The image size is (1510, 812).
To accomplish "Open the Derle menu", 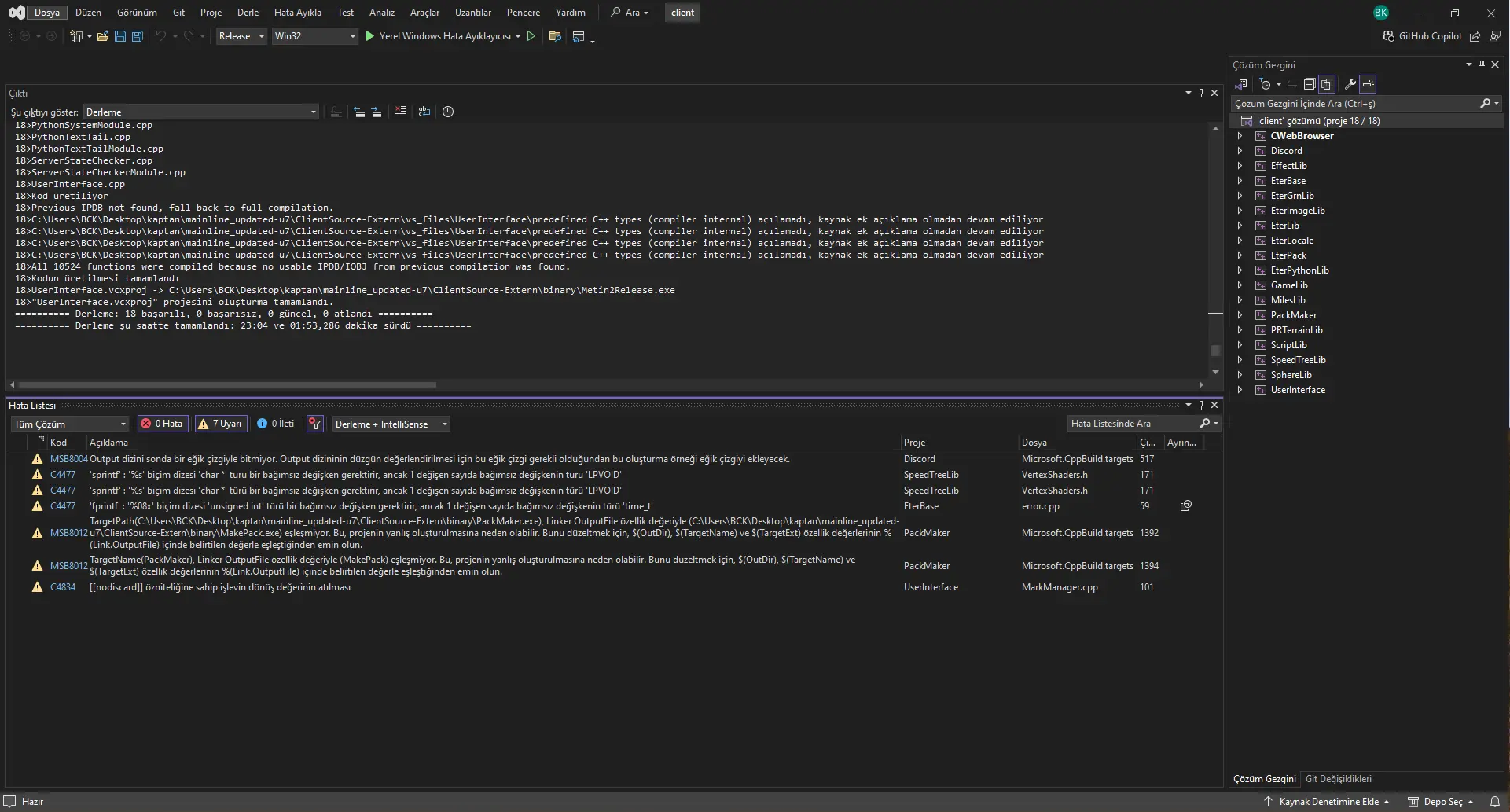I will click(248, 13).
